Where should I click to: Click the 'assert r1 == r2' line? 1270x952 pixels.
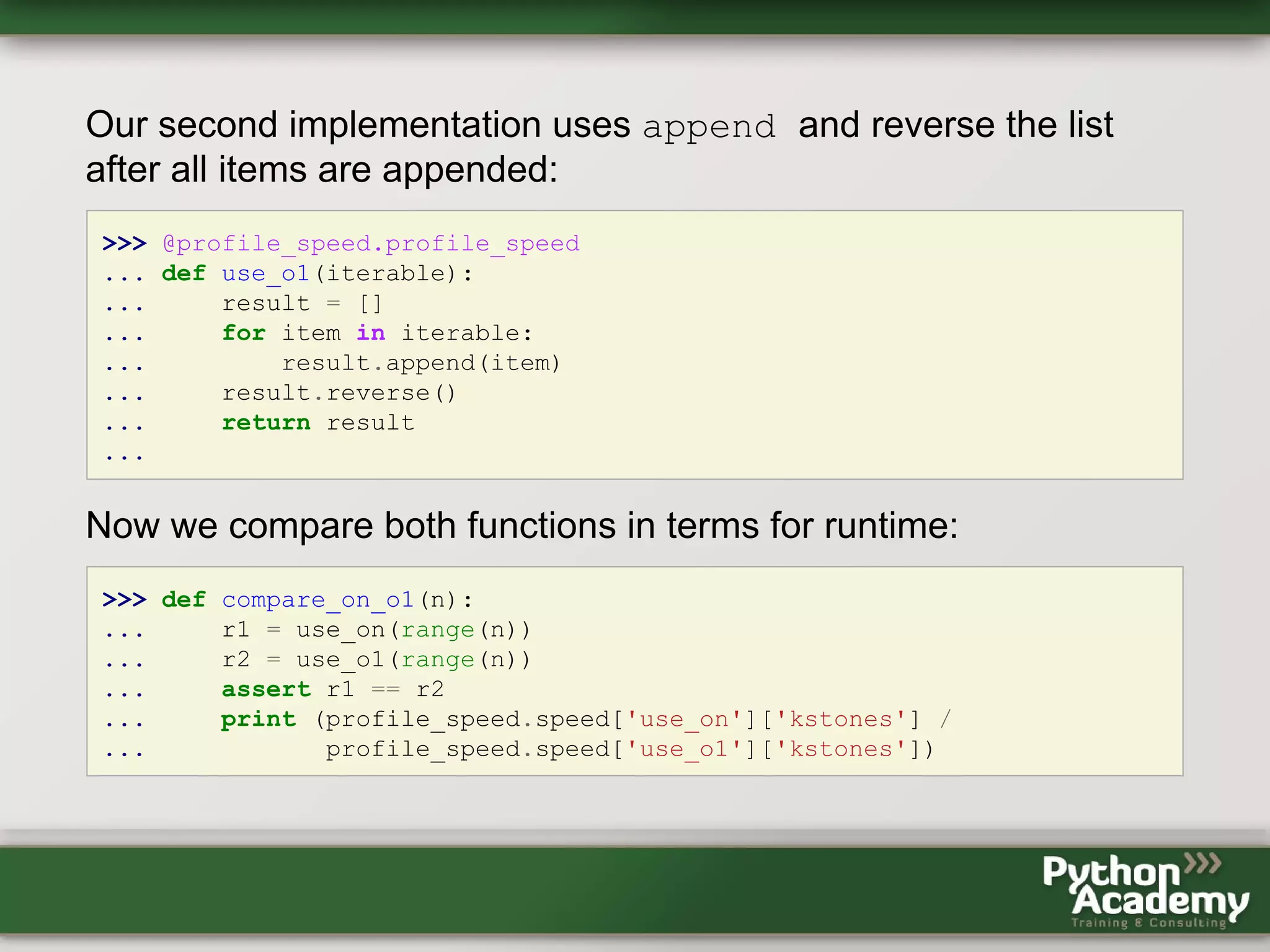(332, 689)
